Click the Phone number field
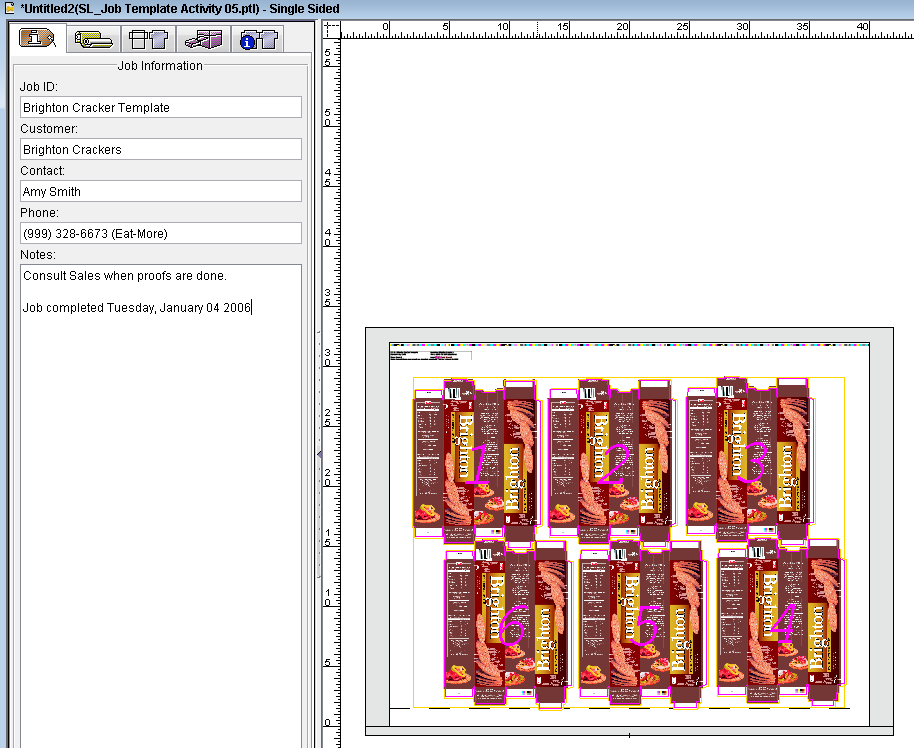Image resolution: width=914 pixels, height=748 pixels. 161,233
